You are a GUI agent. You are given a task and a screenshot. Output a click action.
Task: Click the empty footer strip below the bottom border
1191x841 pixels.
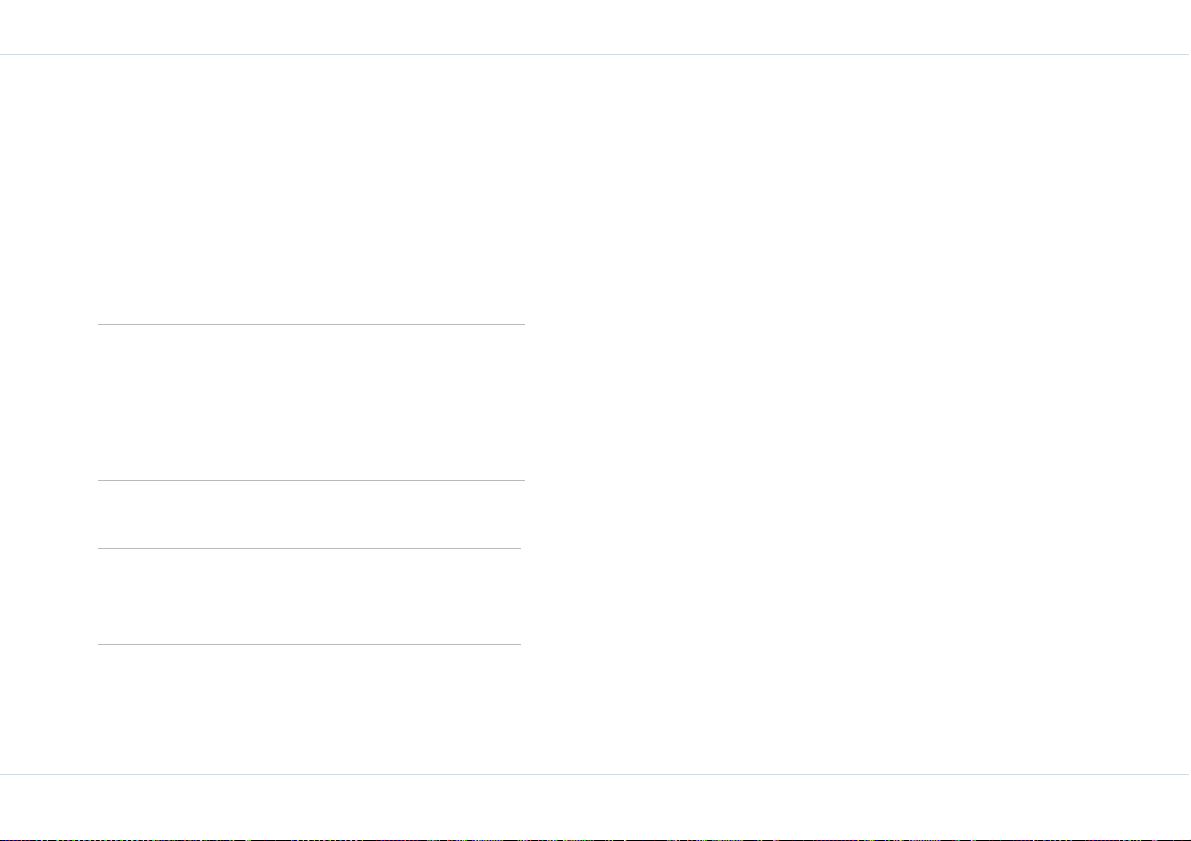(596, 806)
